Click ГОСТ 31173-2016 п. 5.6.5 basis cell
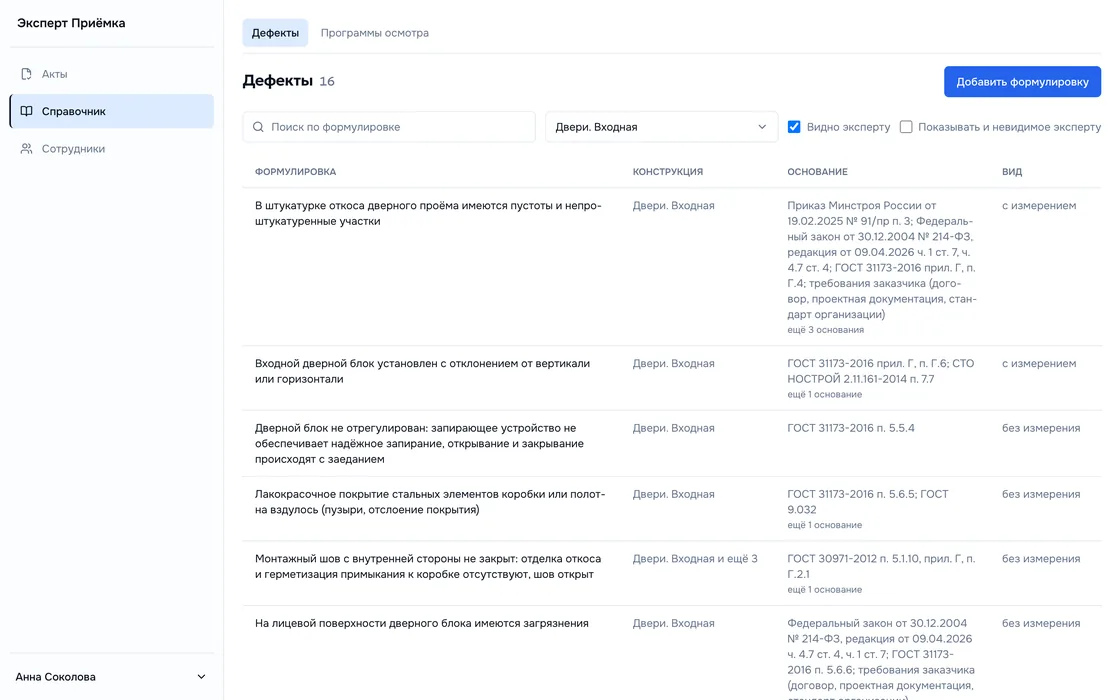The height and width of the screenshot is (700, 1120). [868, 502]
